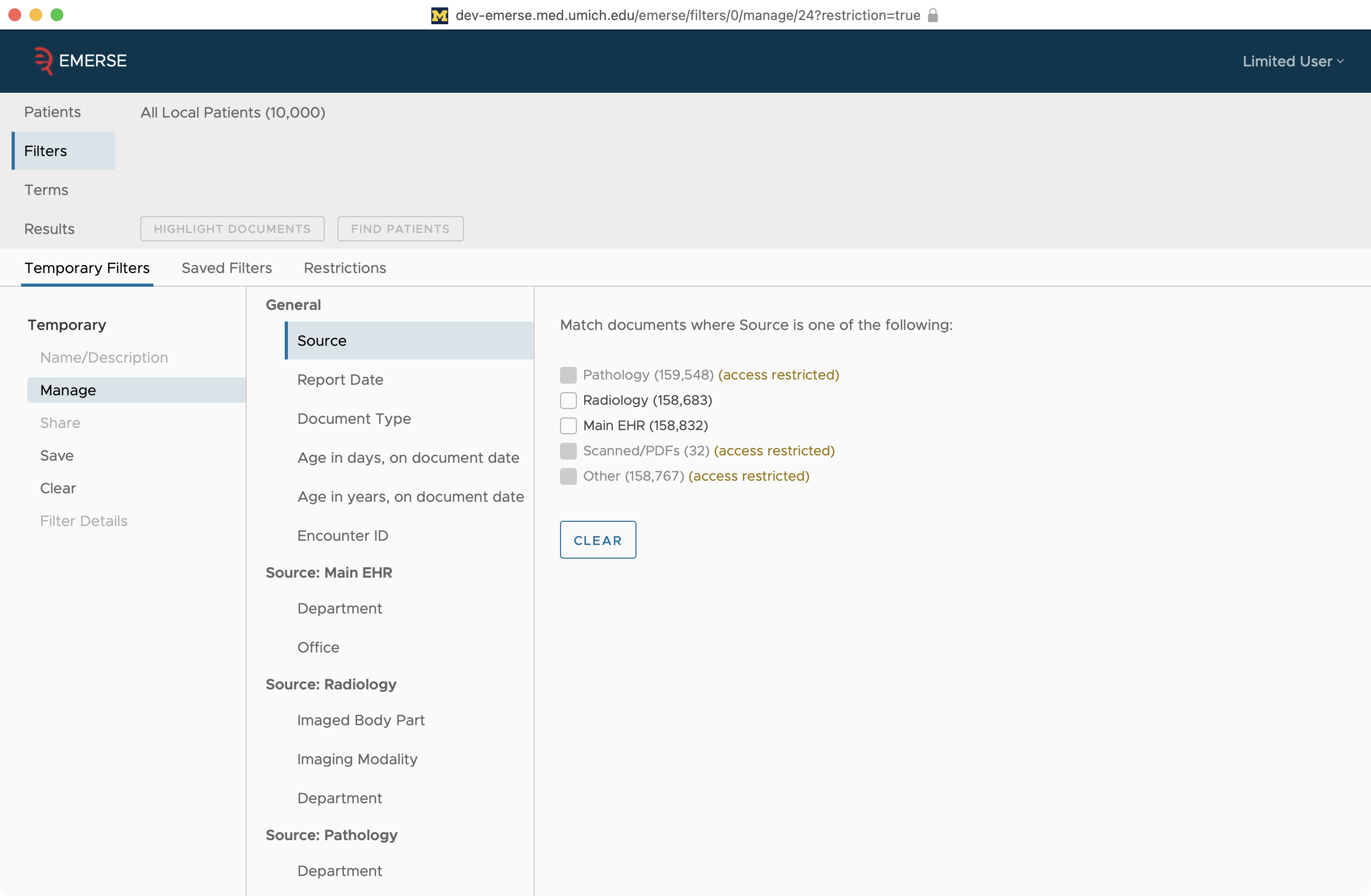The height and width of the screenshot is (896, 1371).
Task: Click the Scanned/PDFs access restricted note
Action: click(774, 451)
